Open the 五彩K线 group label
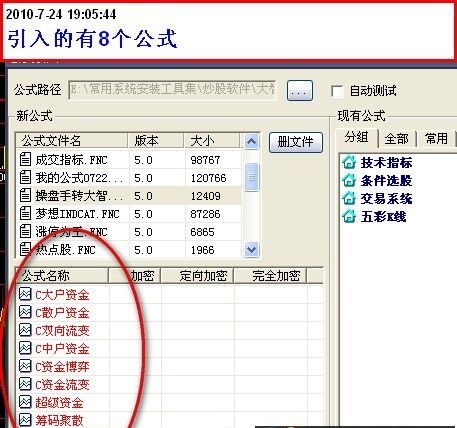Image resolution: width=457 pixels, height=428 pixels. (383, 217)
